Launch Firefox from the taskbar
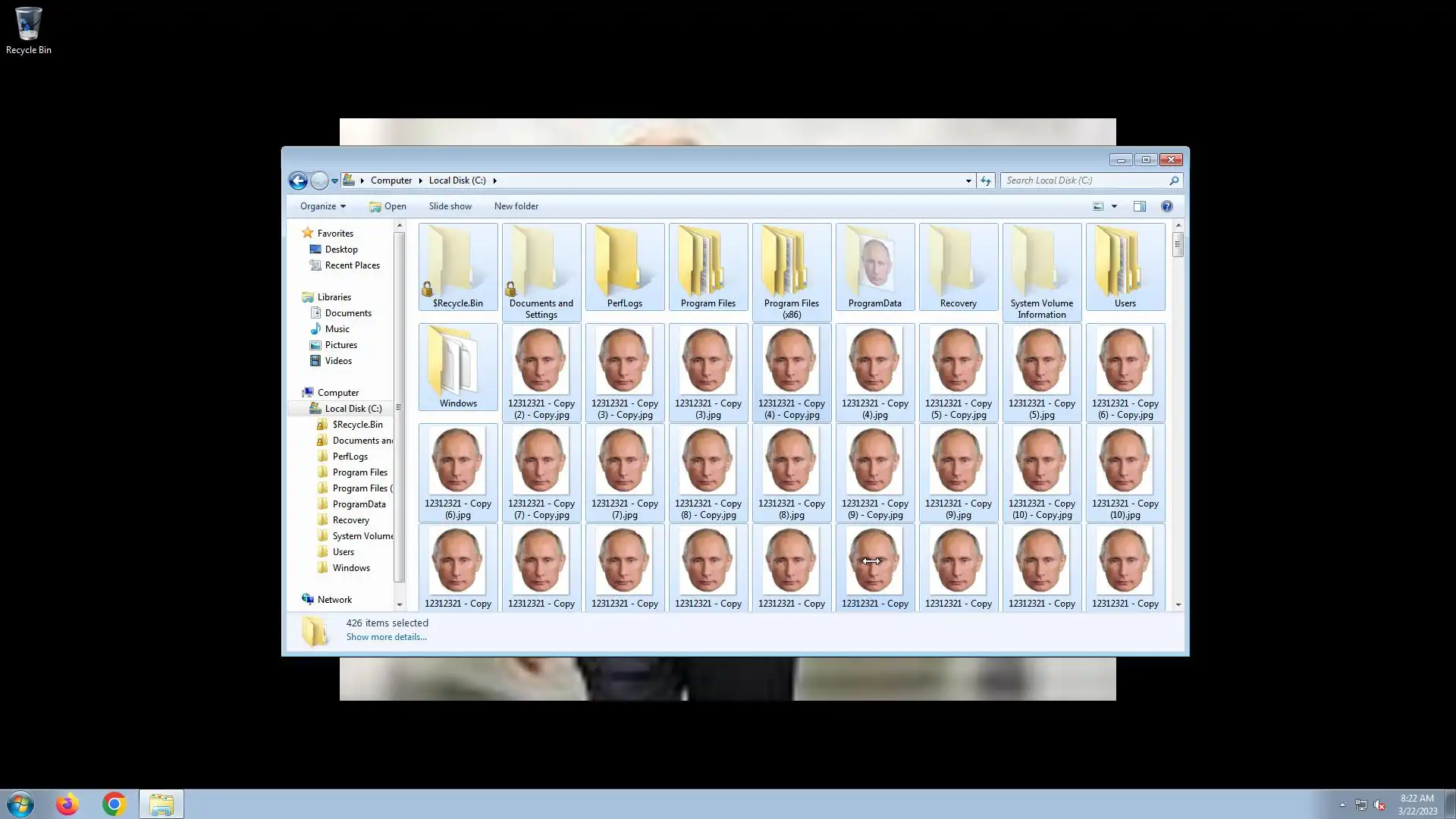Screen dimensions: 1456x819 67,804
